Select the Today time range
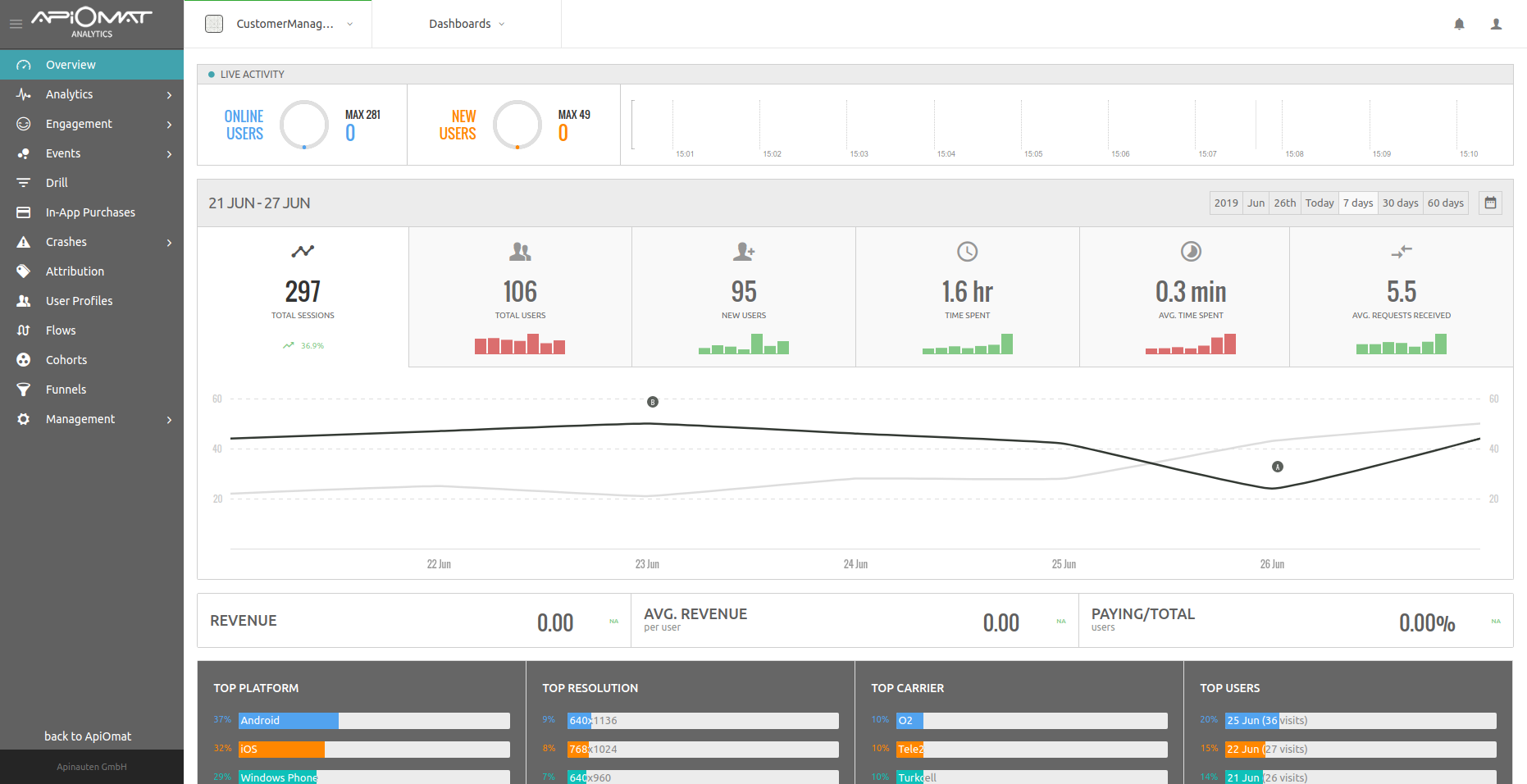 (x=1320, y=203)
